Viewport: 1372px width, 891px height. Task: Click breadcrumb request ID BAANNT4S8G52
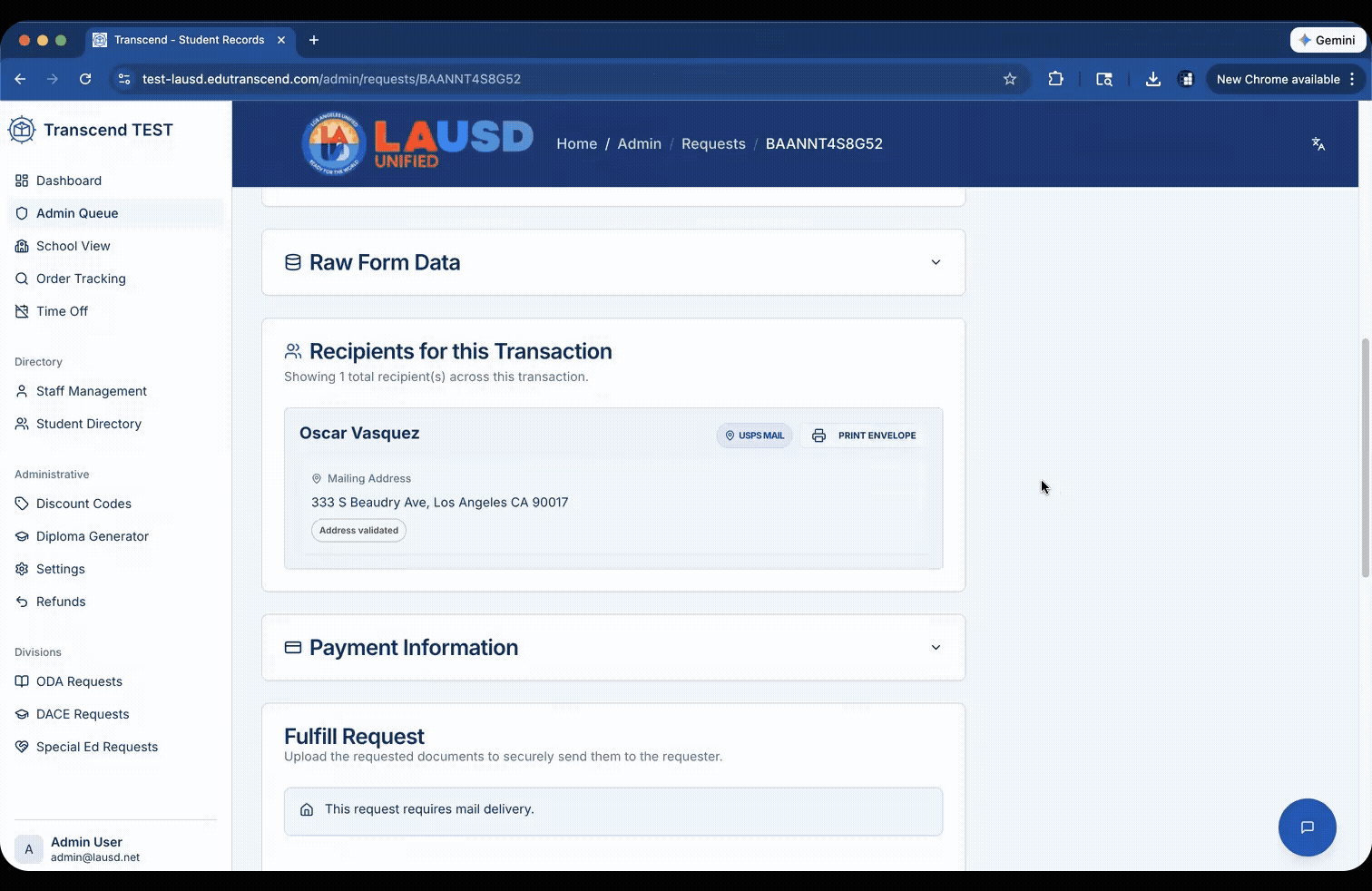824,143
